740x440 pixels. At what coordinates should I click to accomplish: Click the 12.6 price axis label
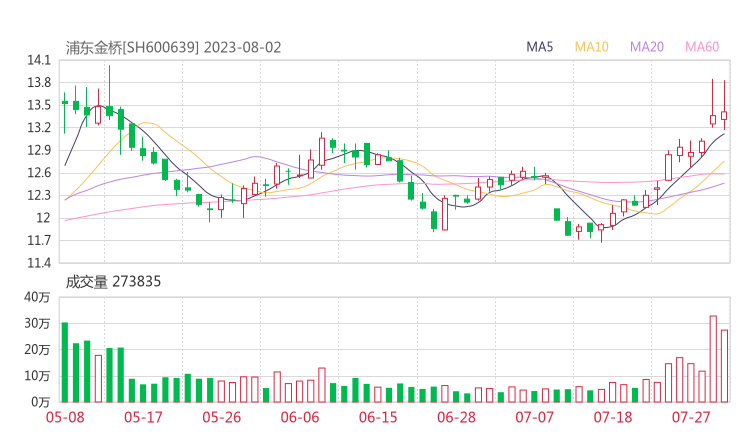(x=39, y=173)
